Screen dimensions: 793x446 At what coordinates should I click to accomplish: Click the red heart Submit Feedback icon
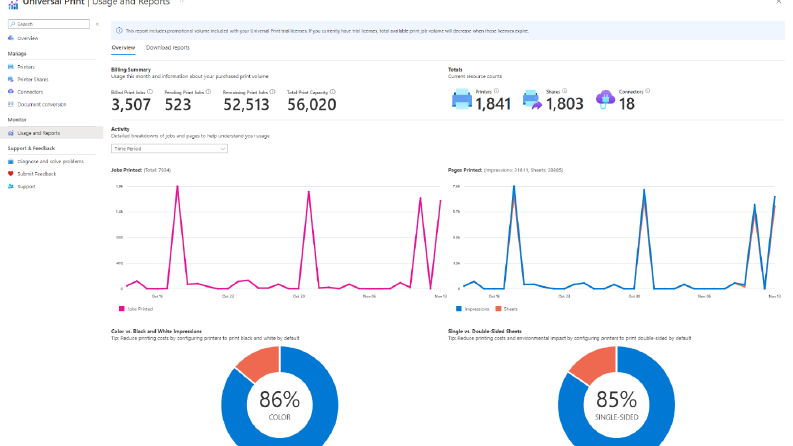click(11, 173)
